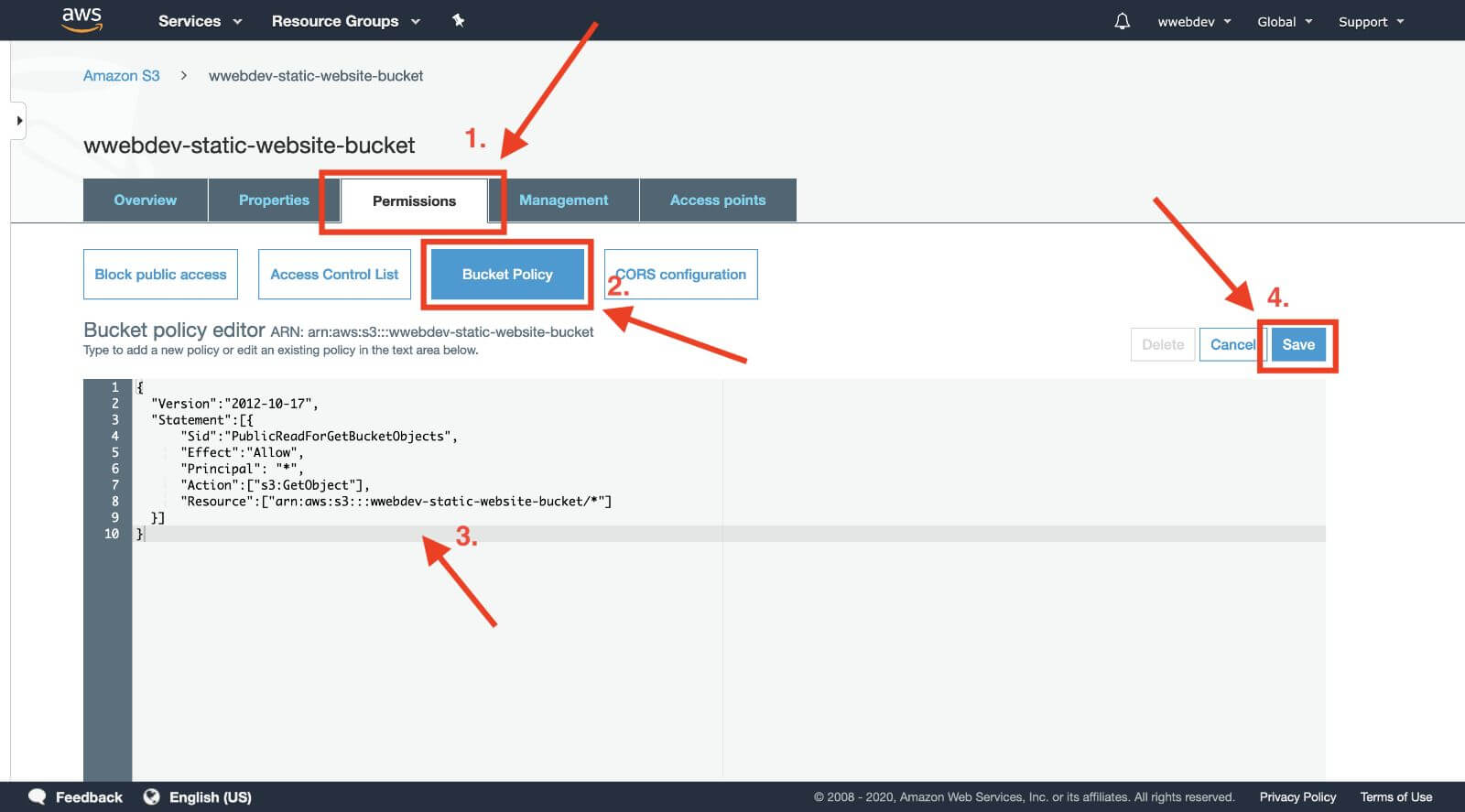Switch to the Properties tab
The height and width of the screenshot is (812, 1465).
click(274, 200)
